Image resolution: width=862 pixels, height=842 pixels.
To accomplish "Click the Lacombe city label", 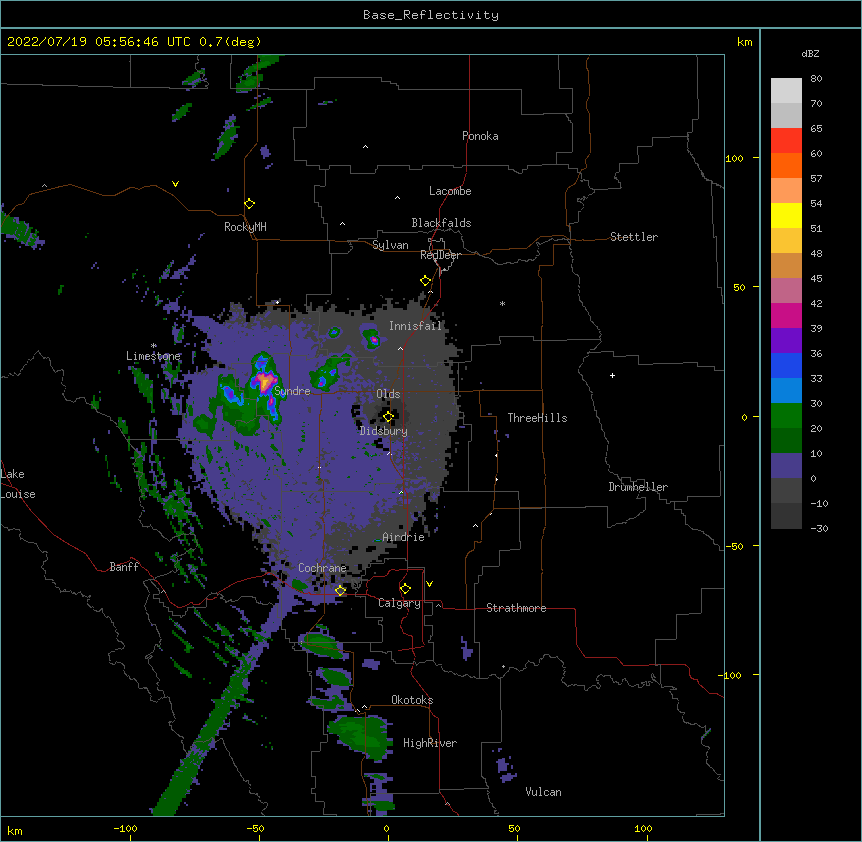I will [450, 191].
